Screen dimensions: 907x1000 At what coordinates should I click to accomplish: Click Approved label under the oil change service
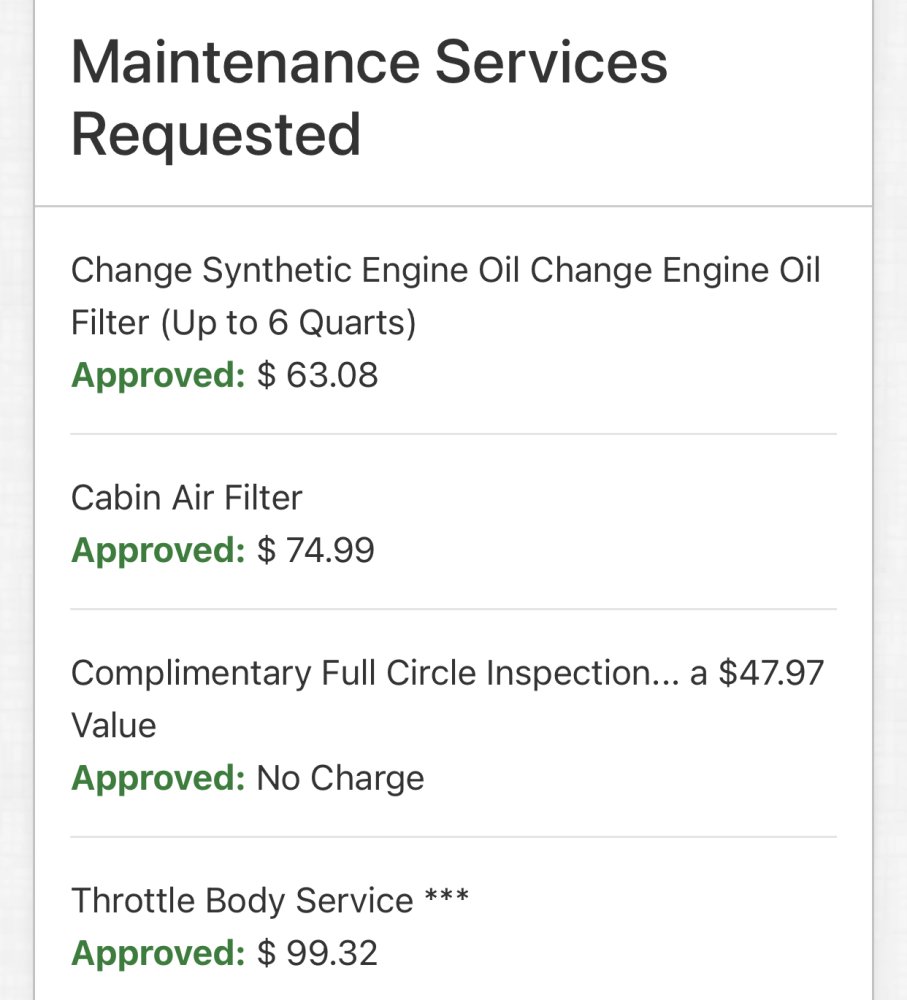[158, 376]
